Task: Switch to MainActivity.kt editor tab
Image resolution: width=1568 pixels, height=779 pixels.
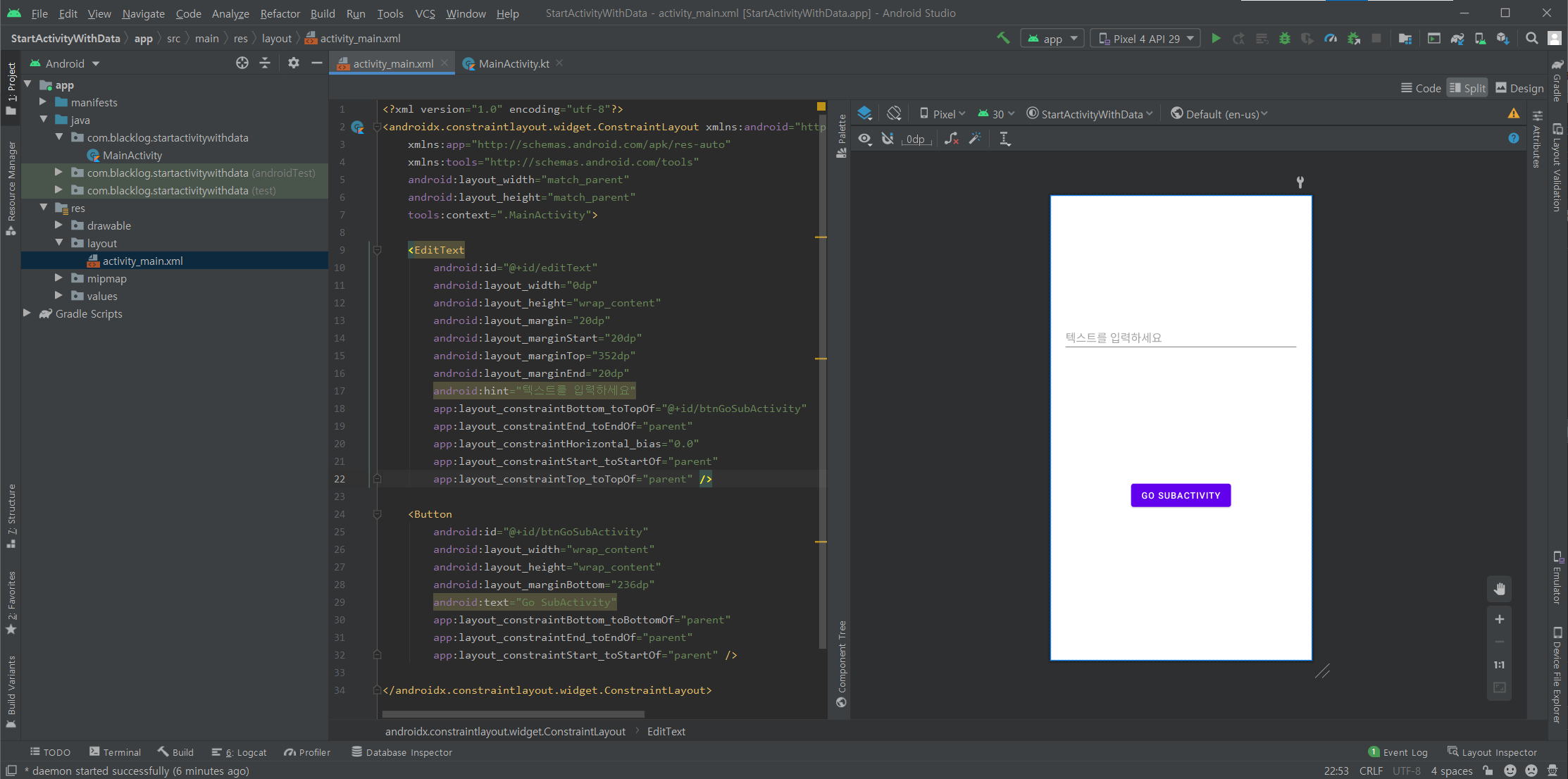Action: point(513,63)
